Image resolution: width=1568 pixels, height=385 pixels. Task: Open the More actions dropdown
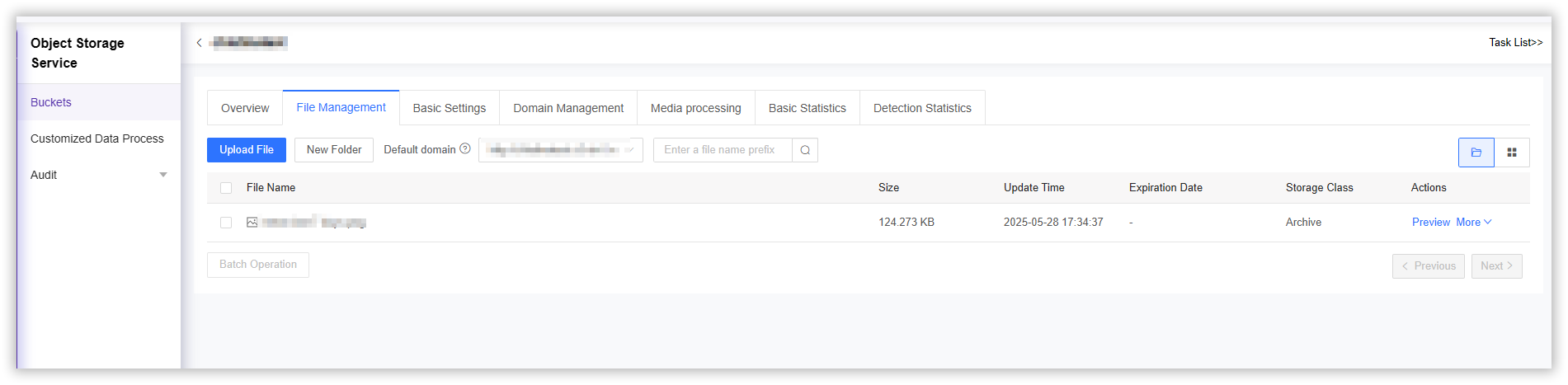tap(1474, 223)
